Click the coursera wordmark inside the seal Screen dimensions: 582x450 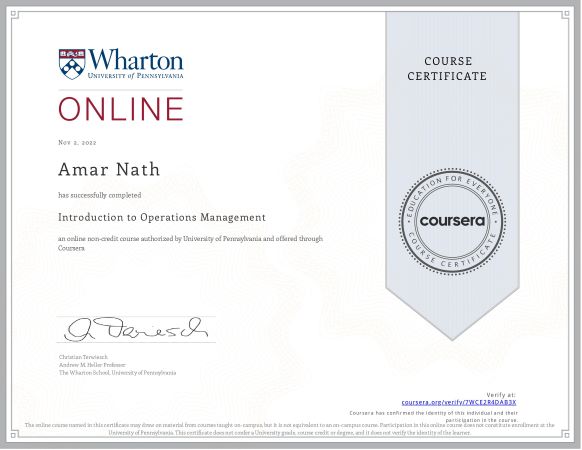tap(452, 221)
